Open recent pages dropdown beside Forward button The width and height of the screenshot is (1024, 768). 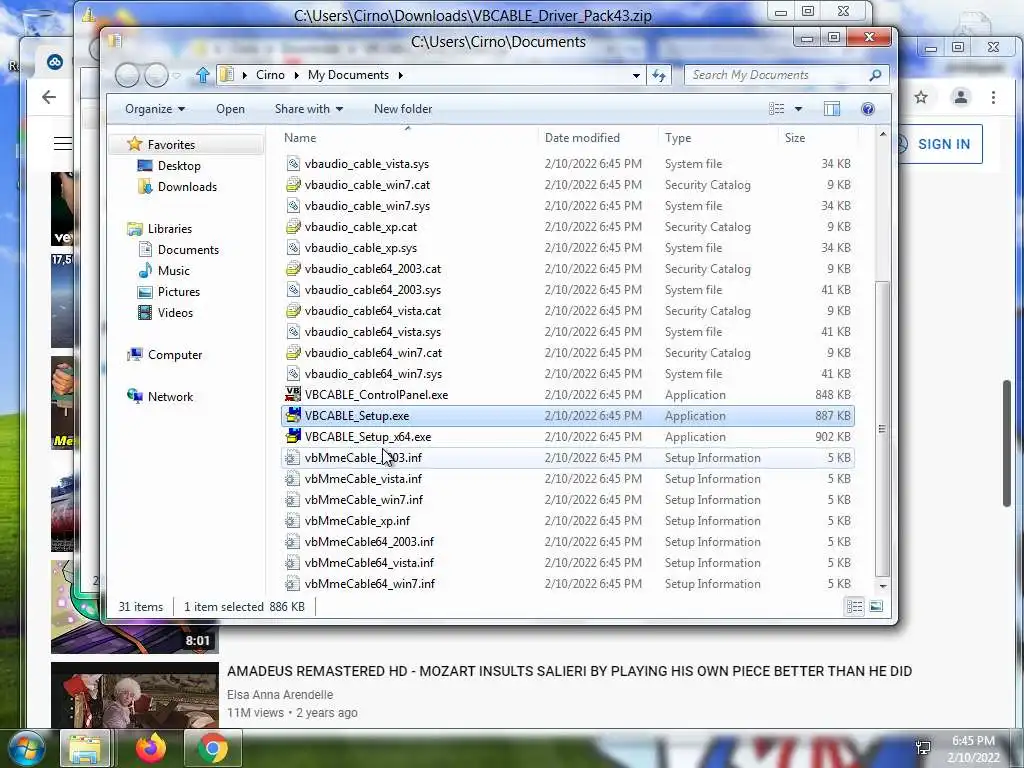[x=176, y=76]
